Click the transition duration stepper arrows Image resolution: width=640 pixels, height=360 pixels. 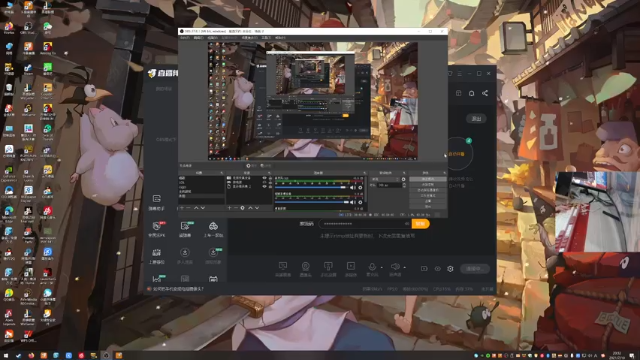tap(404, 185)
